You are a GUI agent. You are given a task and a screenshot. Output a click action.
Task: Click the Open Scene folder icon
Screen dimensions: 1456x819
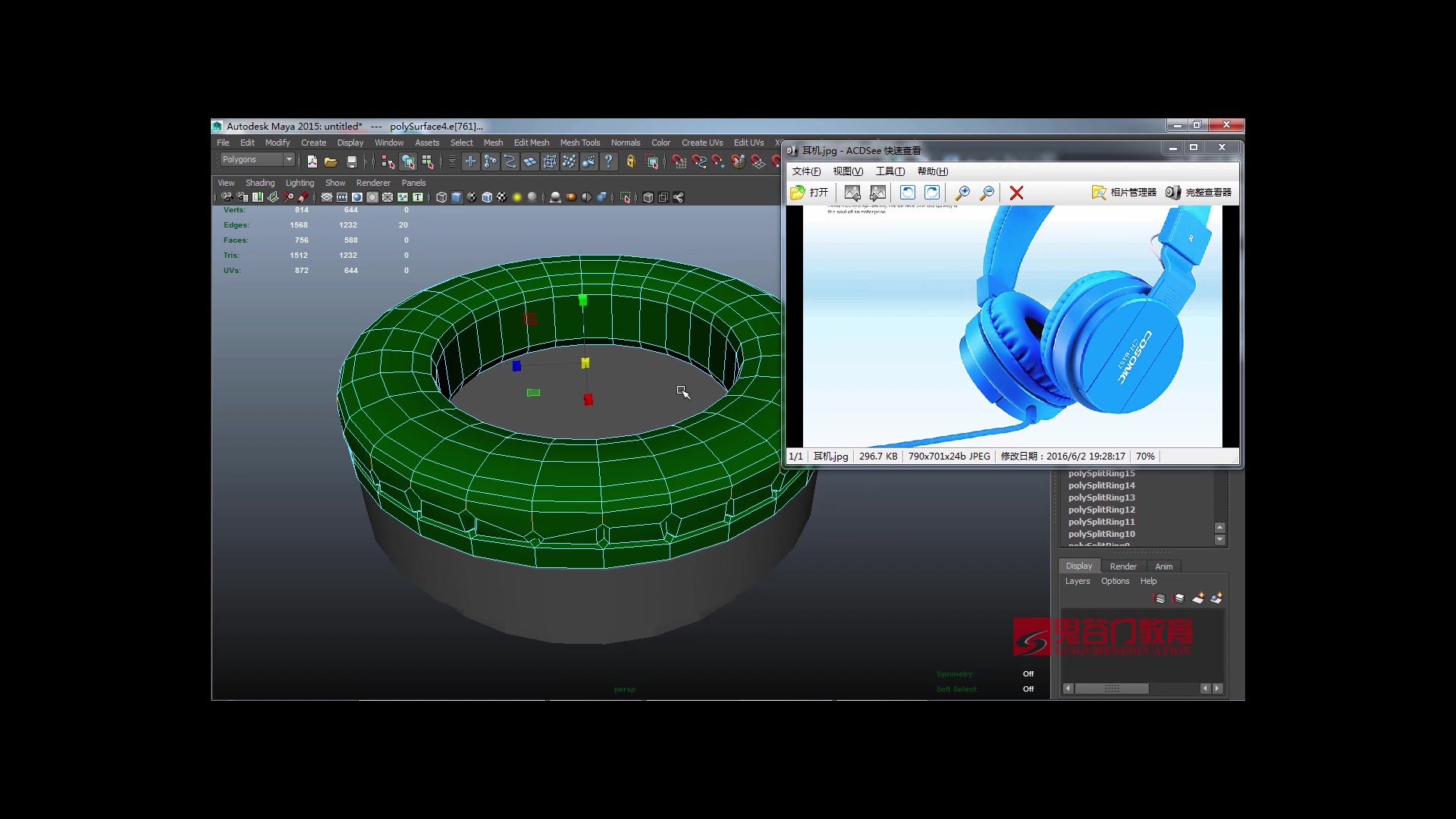331,162
